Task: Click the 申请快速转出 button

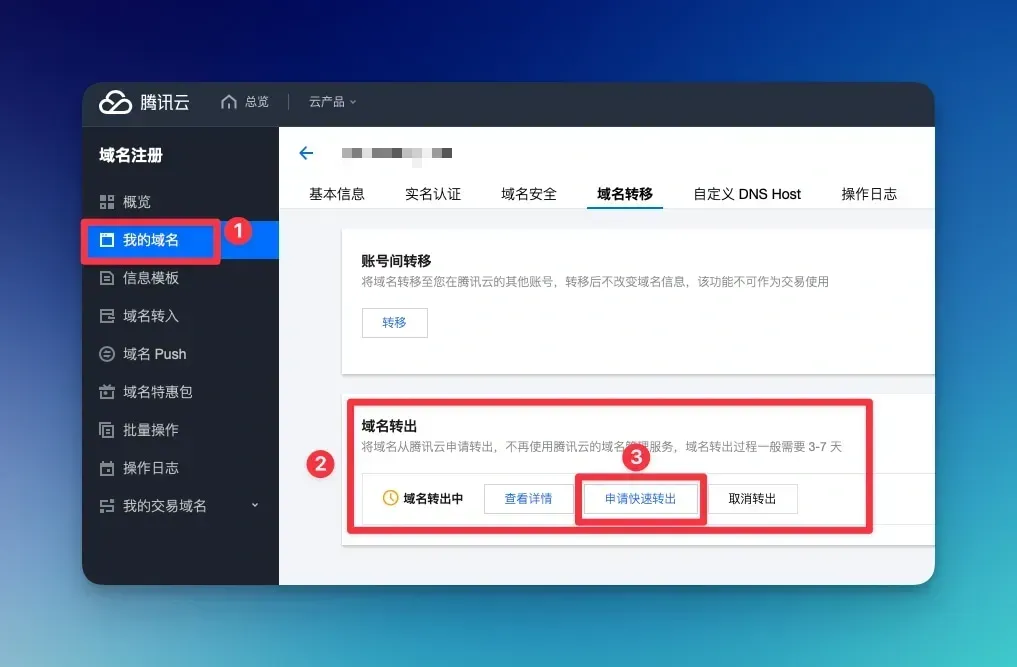Action: coord(641,499)
